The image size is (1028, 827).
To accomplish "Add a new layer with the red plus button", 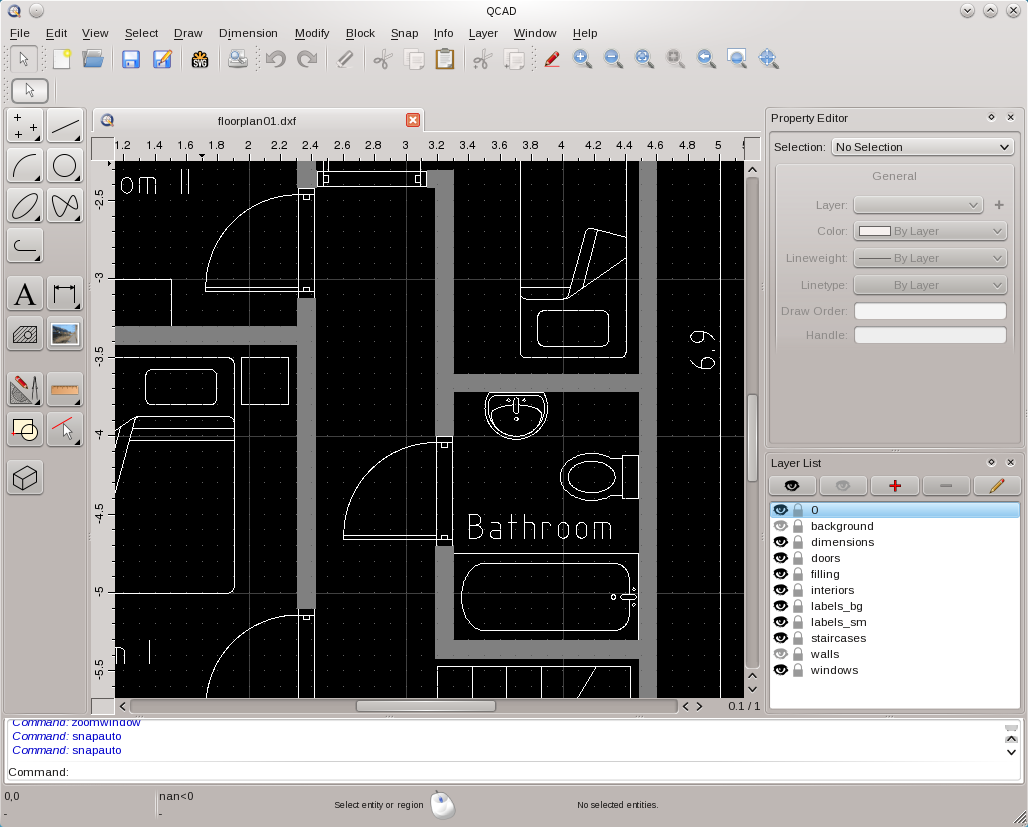I will pos(894,486).
